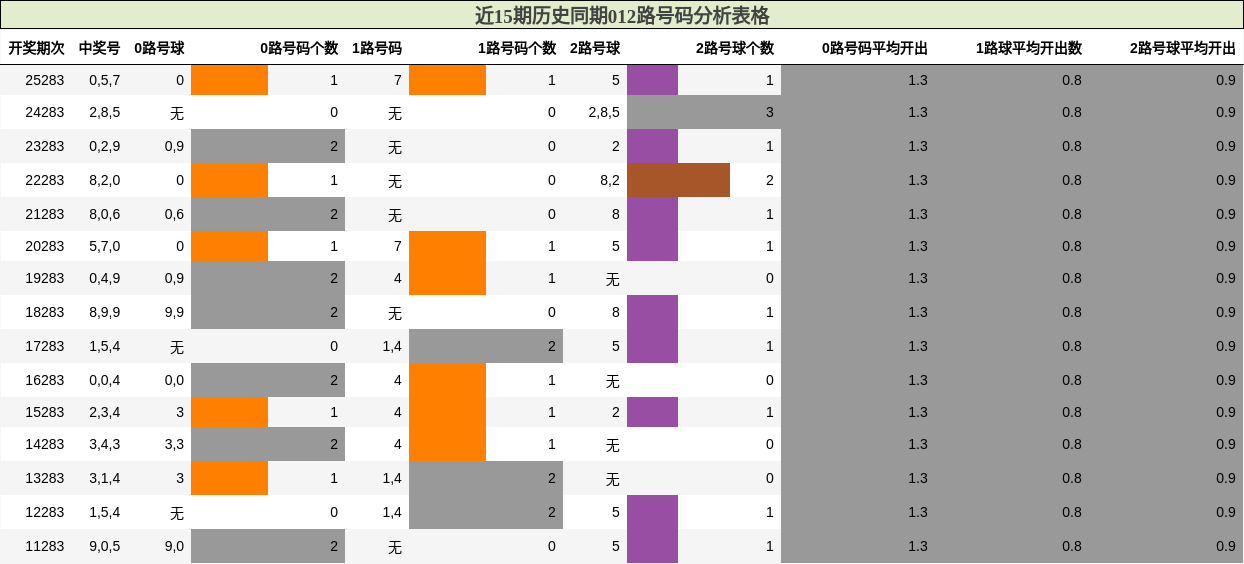The height and width of the screenshot is (564, 1244).
Task: Select period cell 13283
Action: click(x=45, y=478)
